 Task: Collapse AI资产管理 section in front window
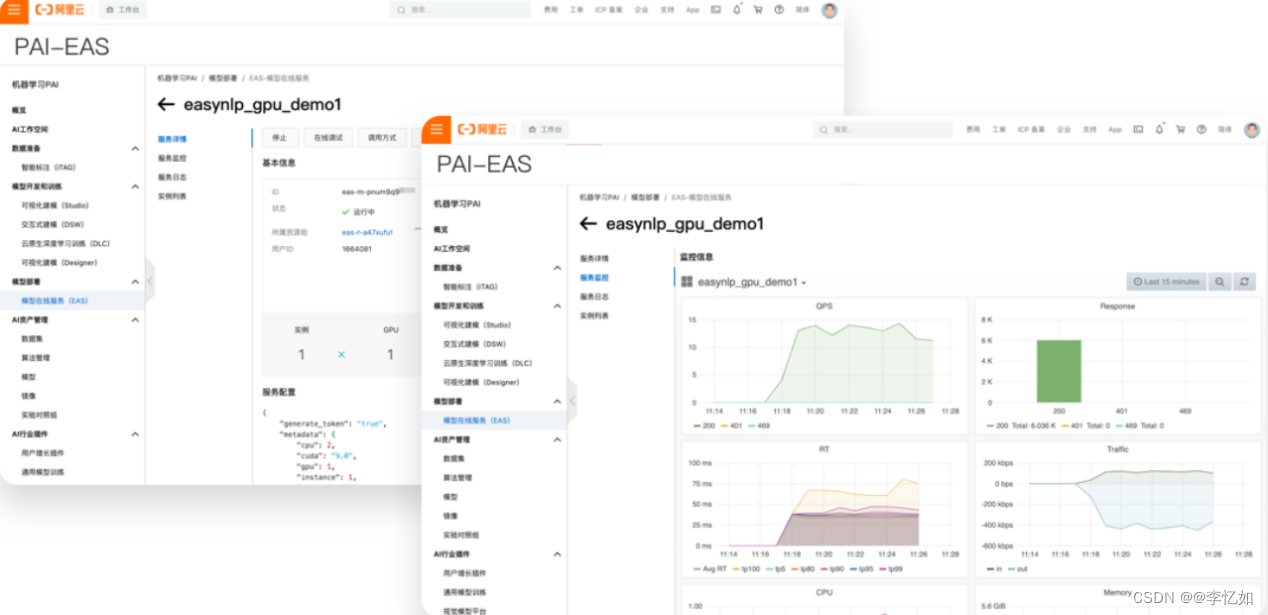point(557,439)
